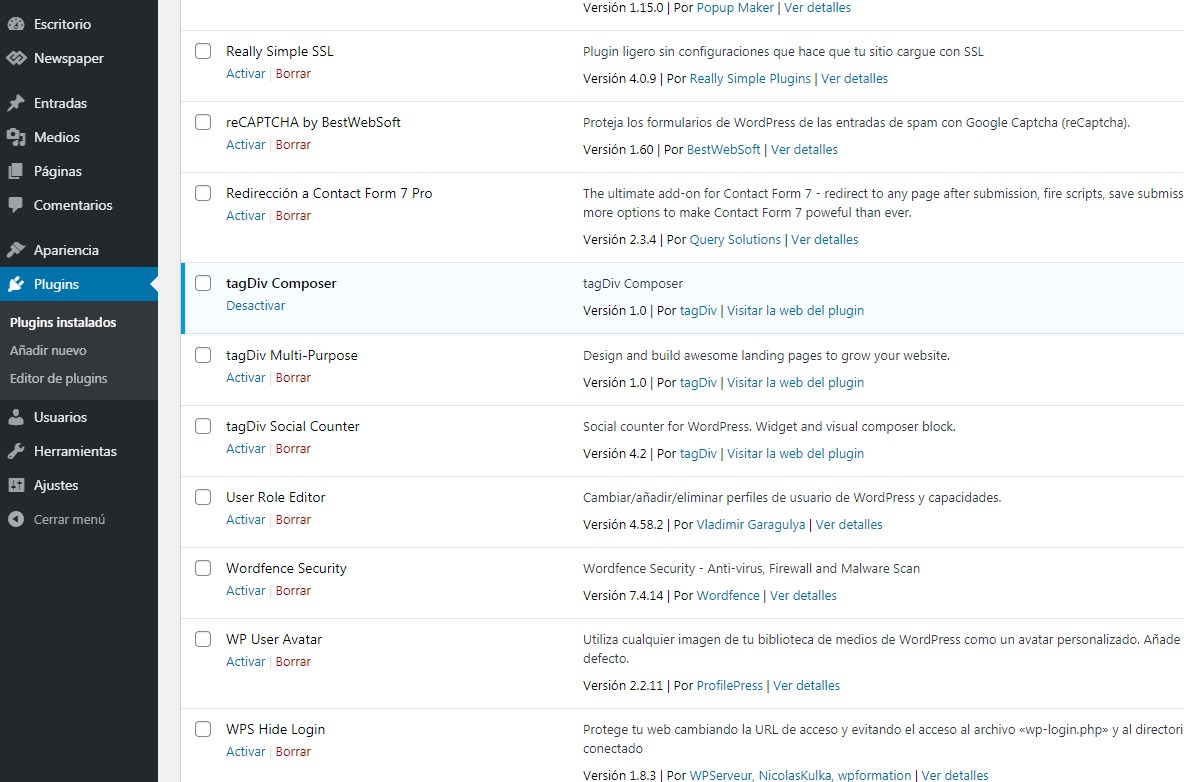Open Really Simple Plugins author link

(x=750, y=79)
